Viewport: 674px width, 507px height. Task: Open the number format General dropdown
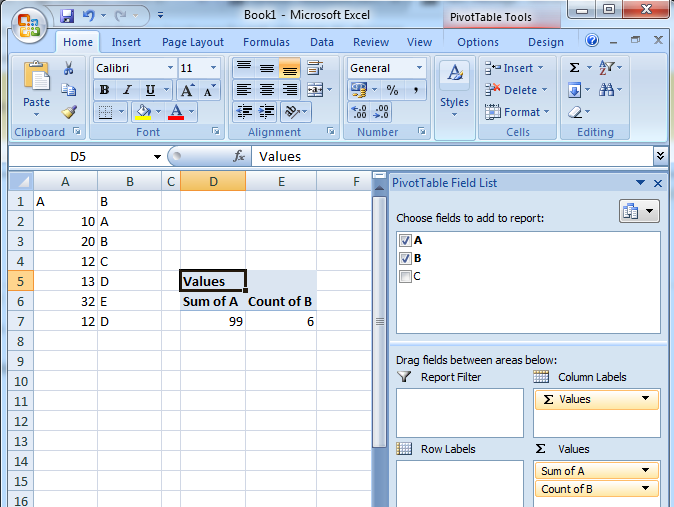419,68
